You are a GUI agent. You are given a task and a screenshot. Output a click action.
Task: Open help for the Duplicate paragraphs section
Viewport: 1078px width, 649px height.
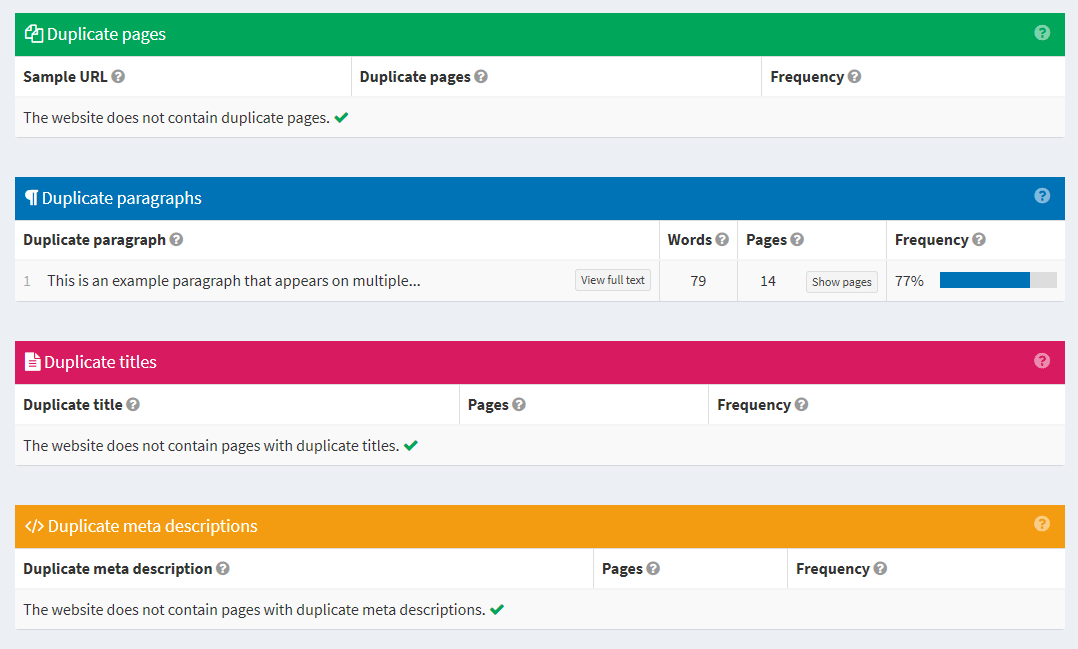[1042, 196]
